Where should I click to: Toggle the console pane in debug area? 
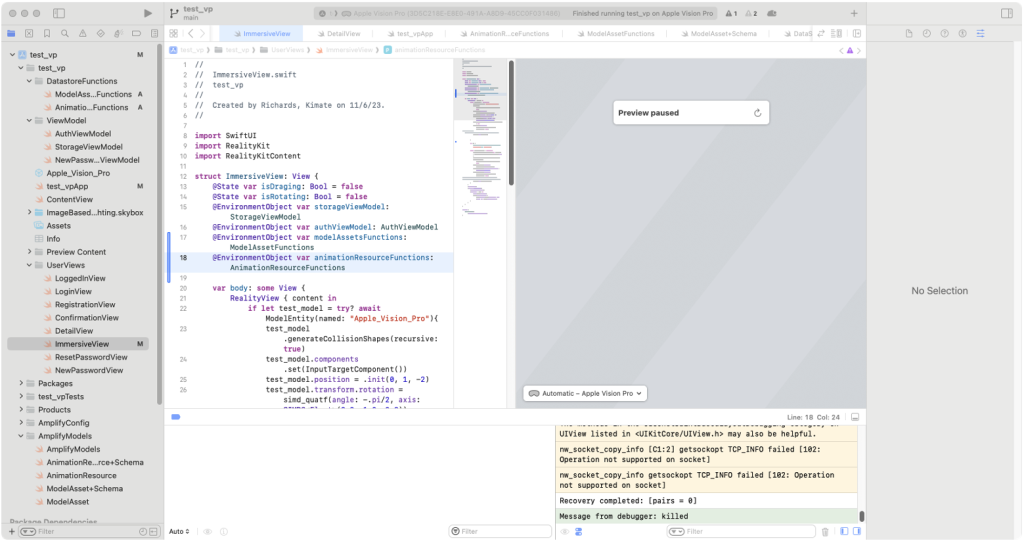pyautogui.click(x=857, y=532)
